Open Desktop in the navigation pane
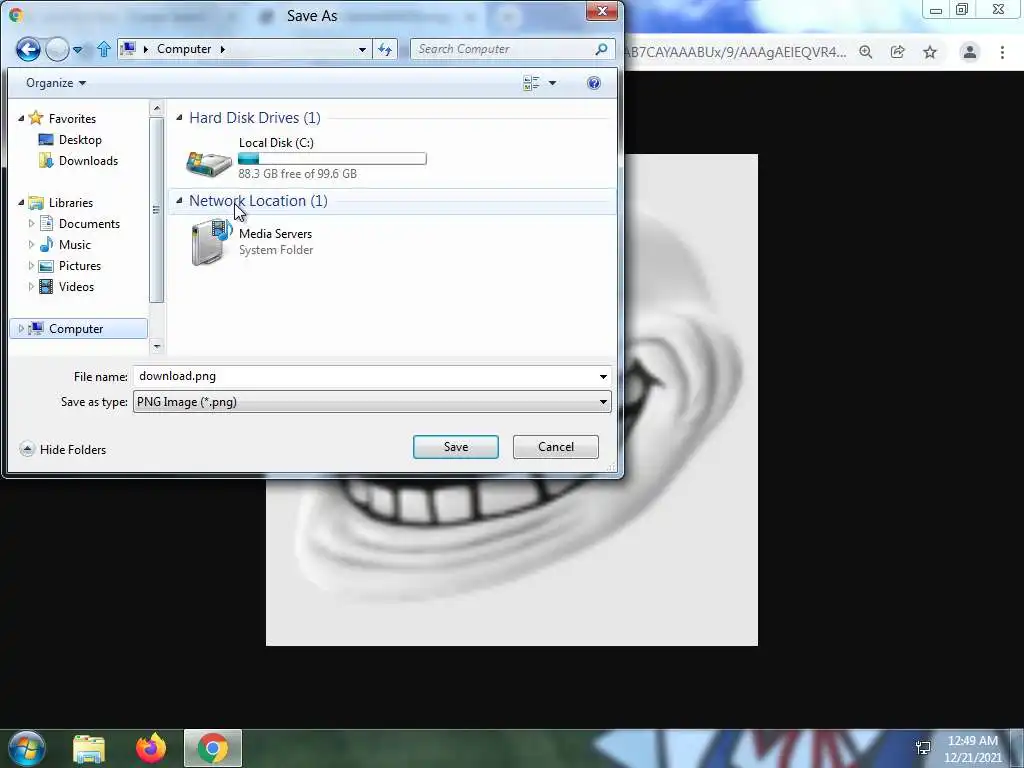The height and width of the screenshot is (768, 1024). (x=80, y=140)
